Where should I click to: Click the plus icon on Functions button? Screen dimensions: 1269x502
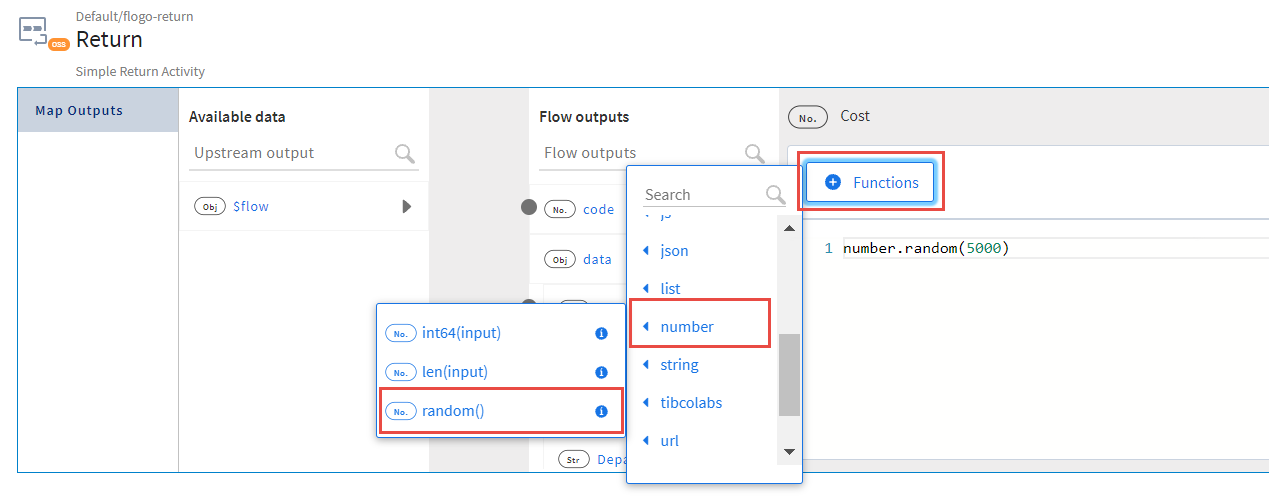click(832, 182)
